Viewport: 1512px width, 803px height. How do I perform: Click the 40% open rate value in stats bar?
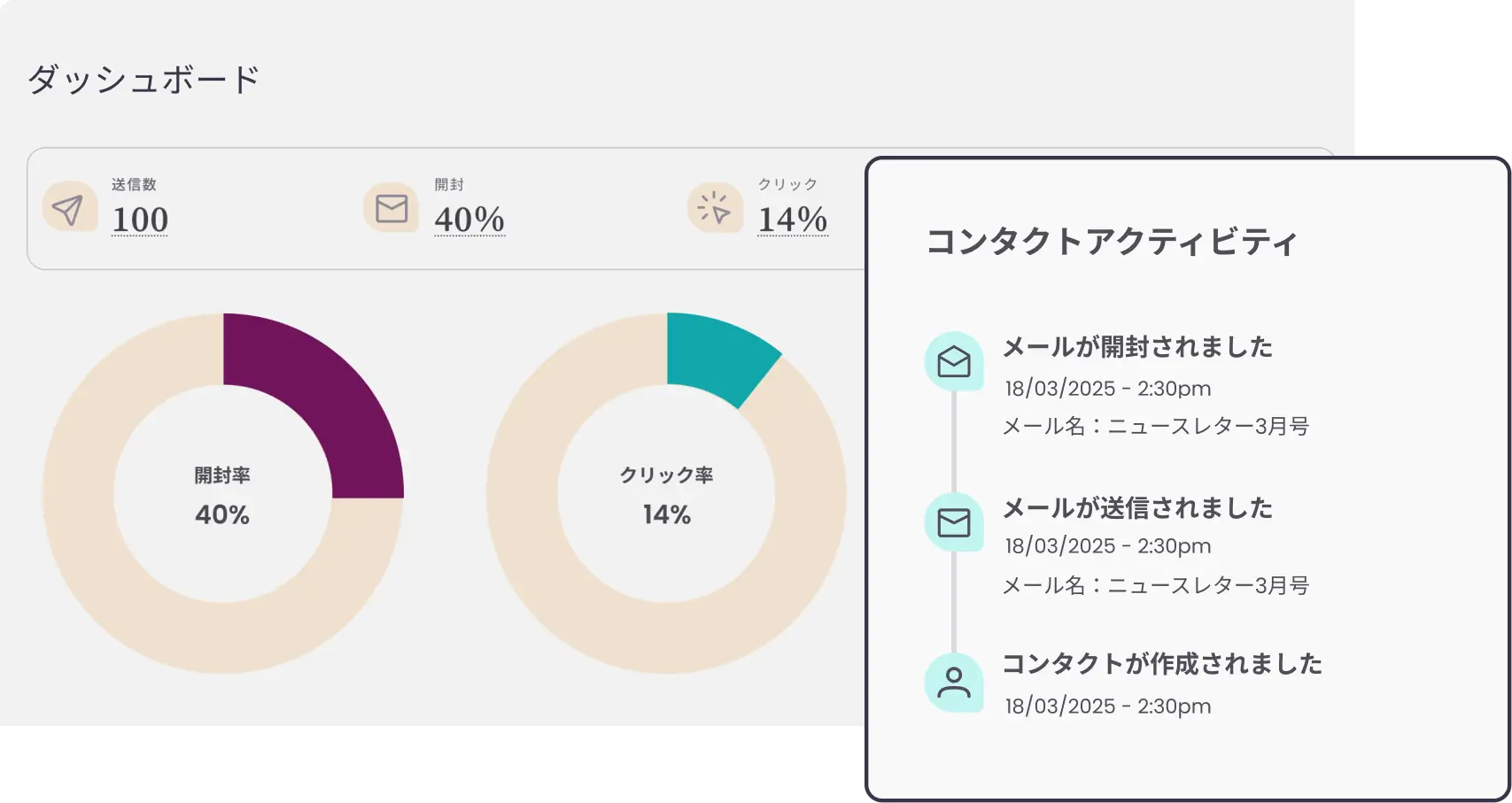pos(469,220)
